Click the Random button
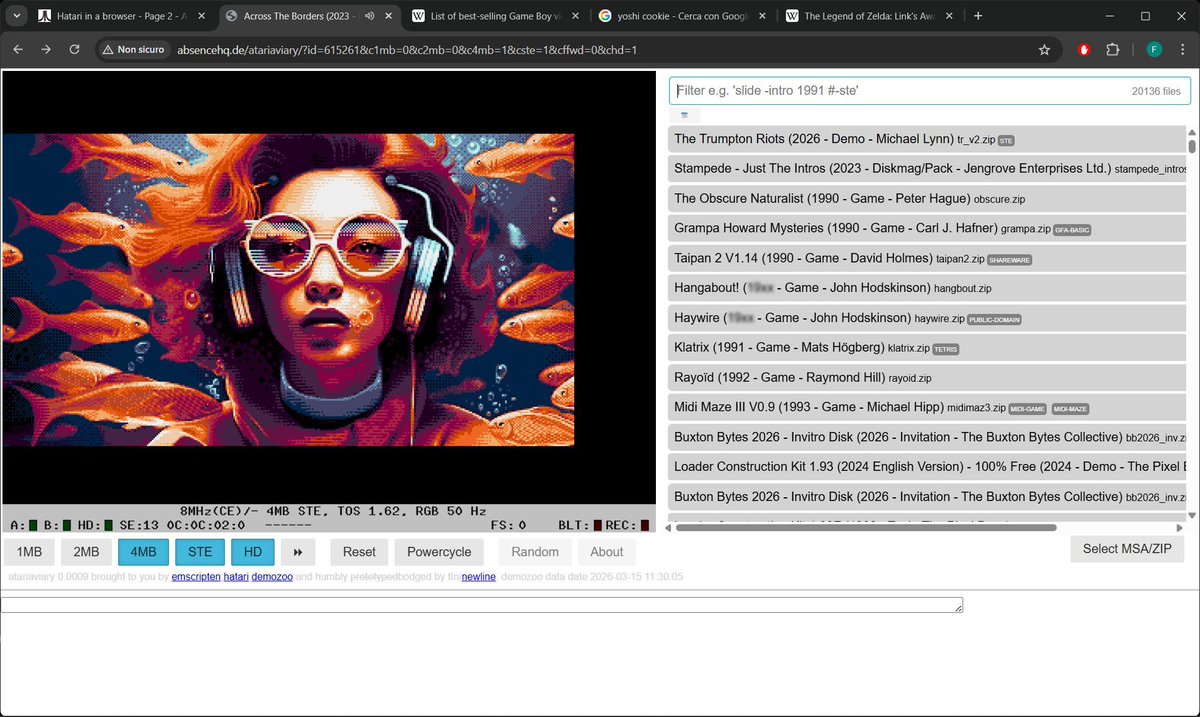The image size is (1200, 717). point(535,552)
